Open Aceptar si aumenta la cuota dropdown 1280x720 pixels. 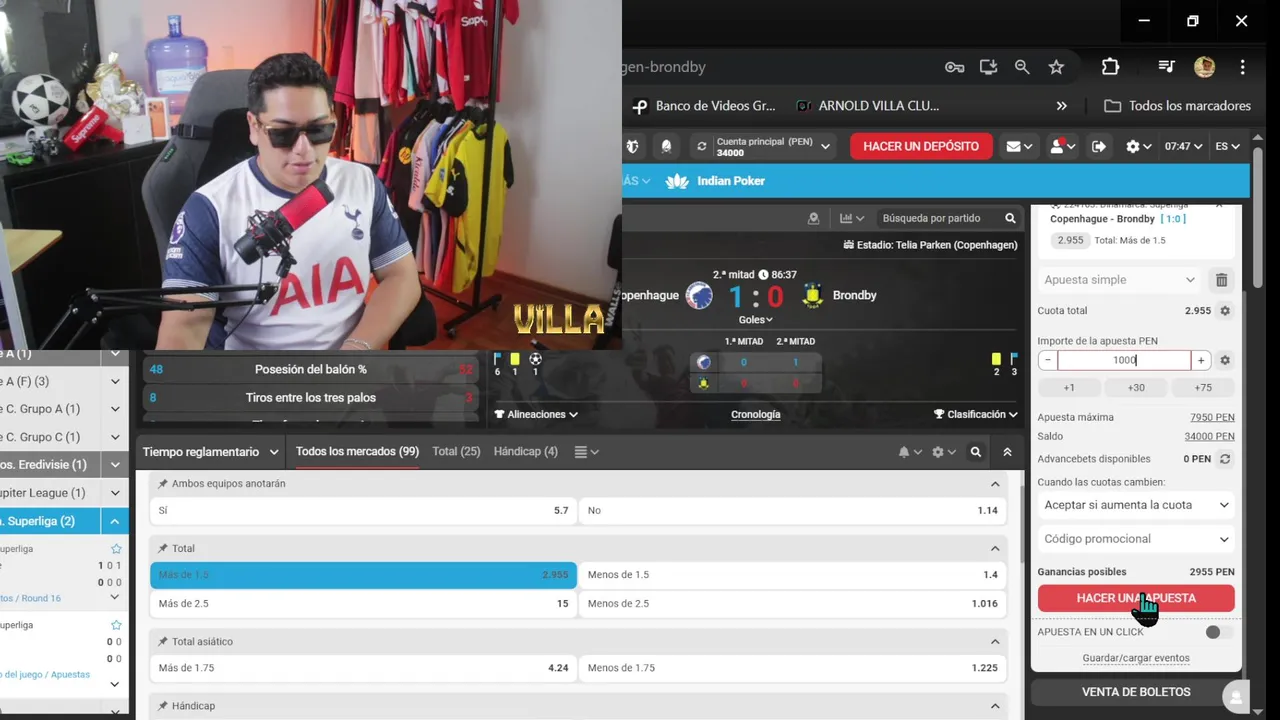[x=1136, y=505]
